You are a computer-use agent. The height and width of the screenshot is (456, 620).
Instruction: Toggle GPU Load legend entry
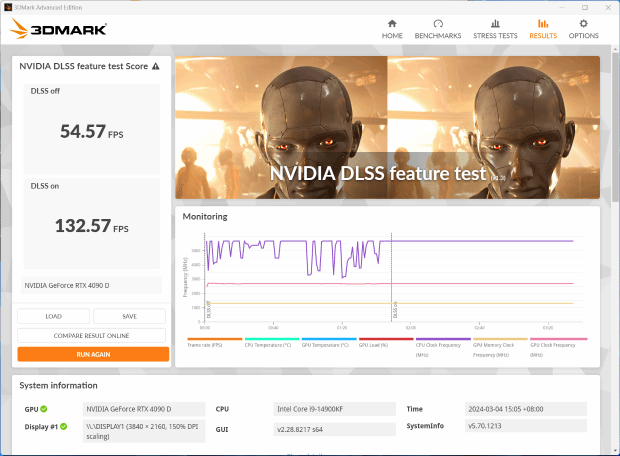(x=386, y=342)
